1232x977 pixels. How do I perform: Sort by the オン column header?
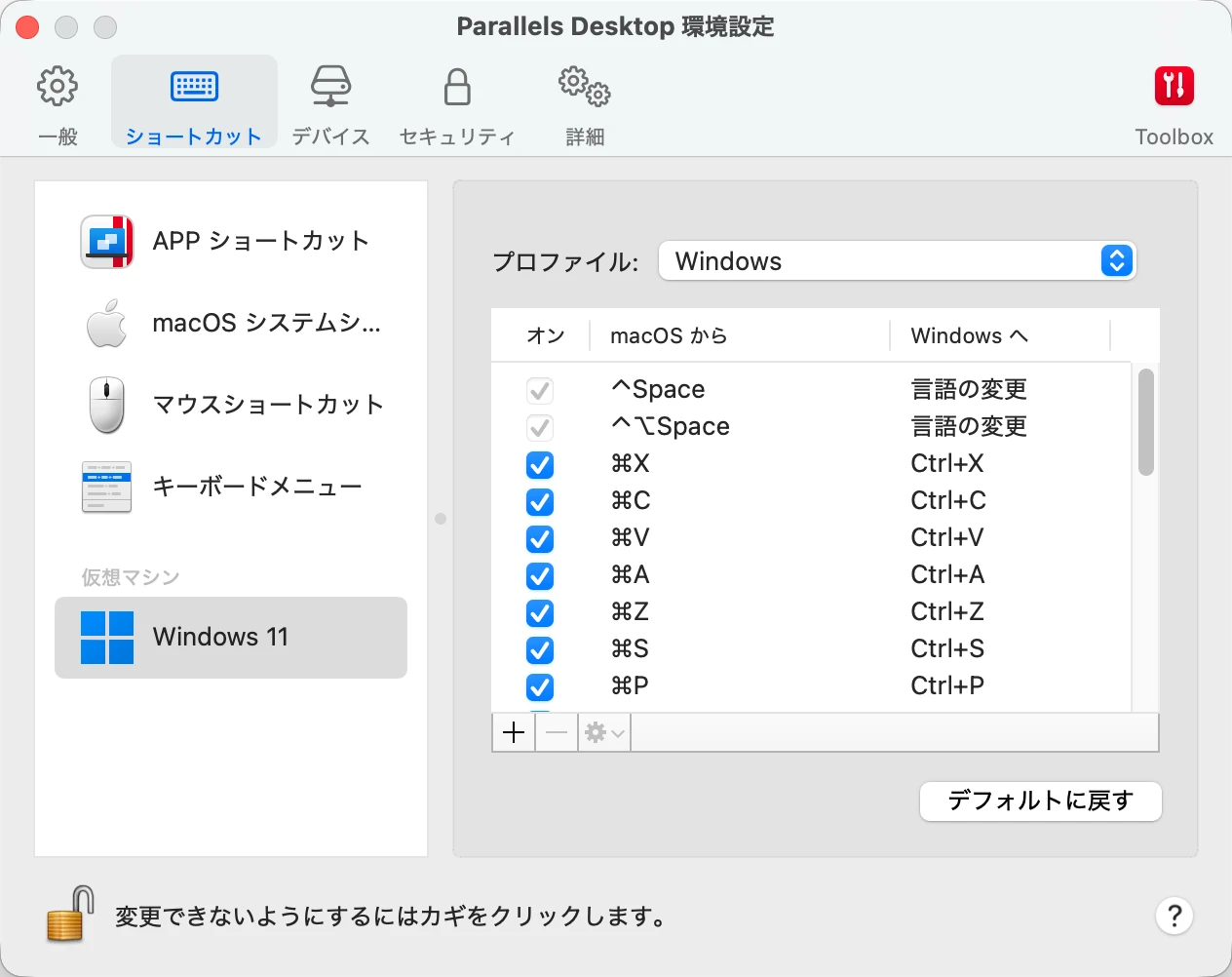click(546, 336)
